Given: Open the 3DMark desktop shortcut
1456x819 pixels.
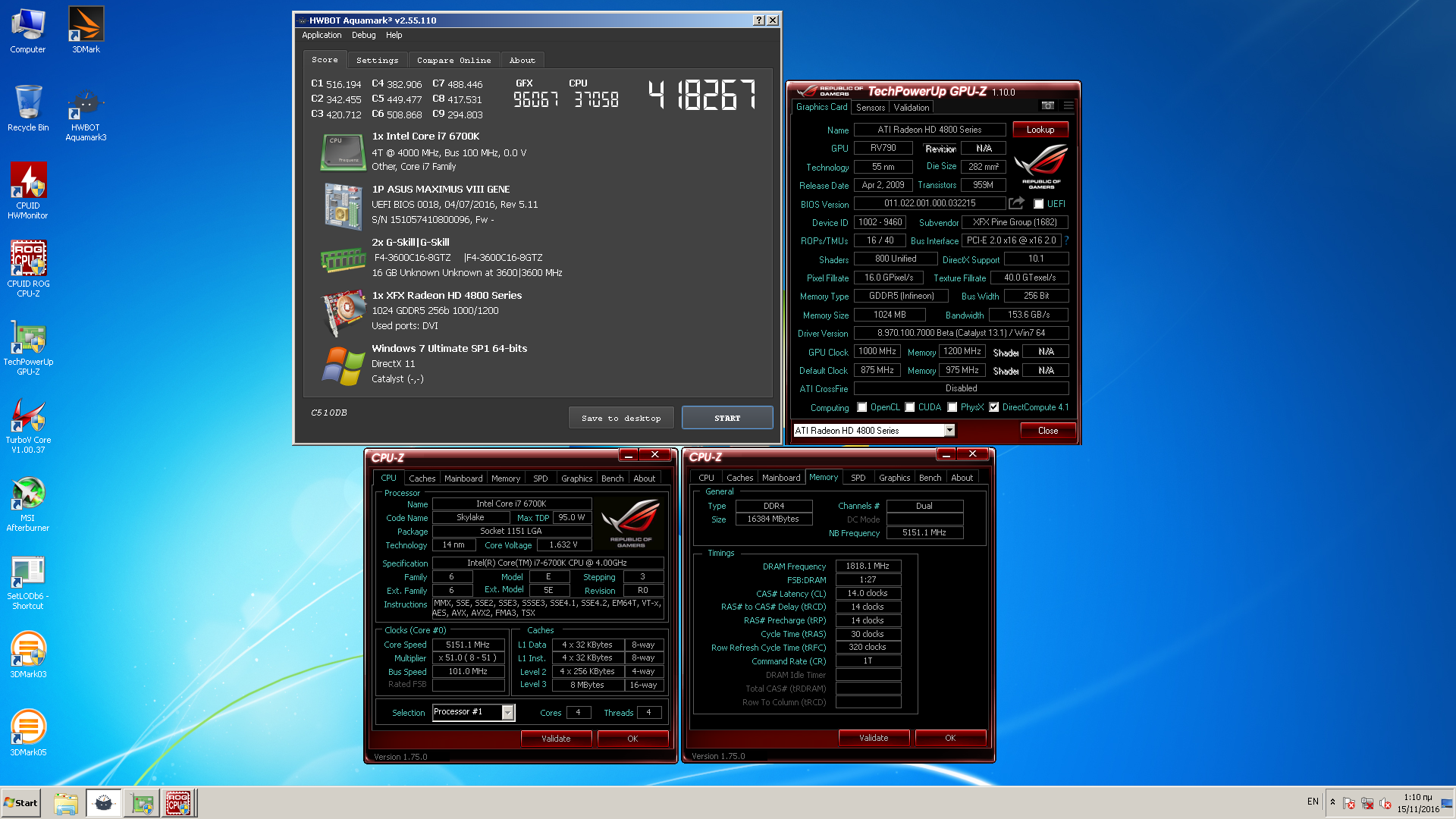Looking at the screenshot, I should coord(86,30).
